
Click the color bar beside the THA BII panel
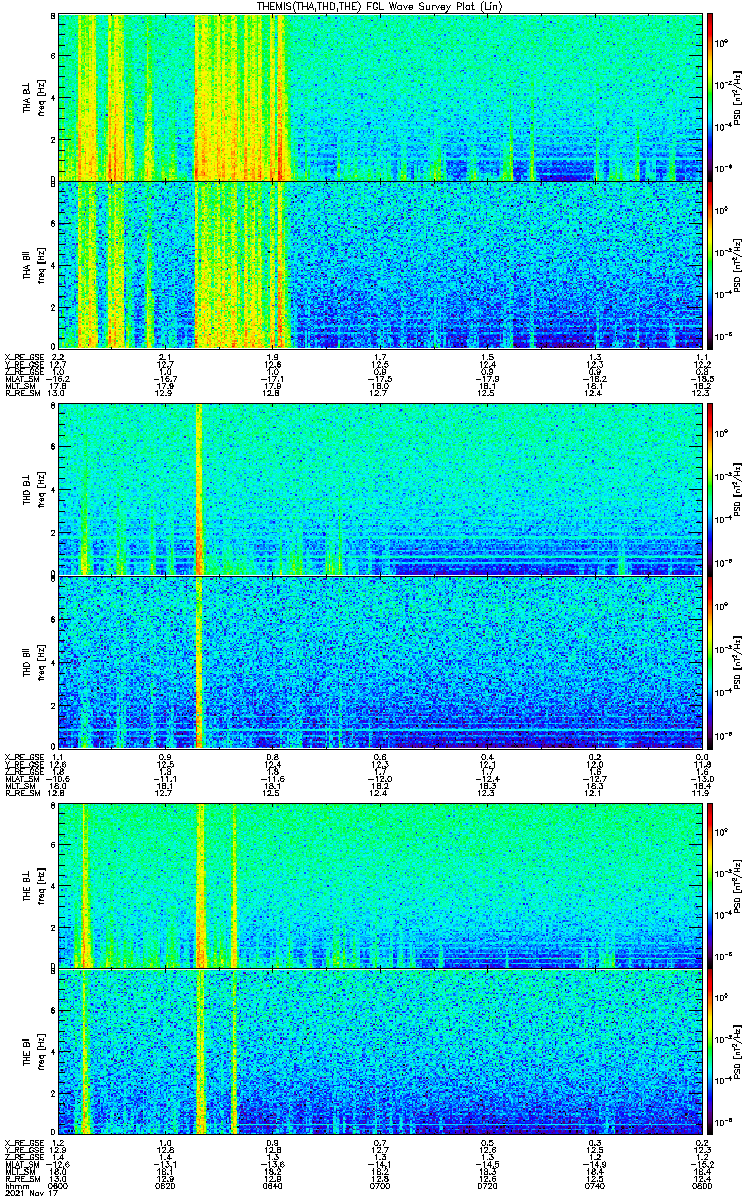[x=710, y=264]
